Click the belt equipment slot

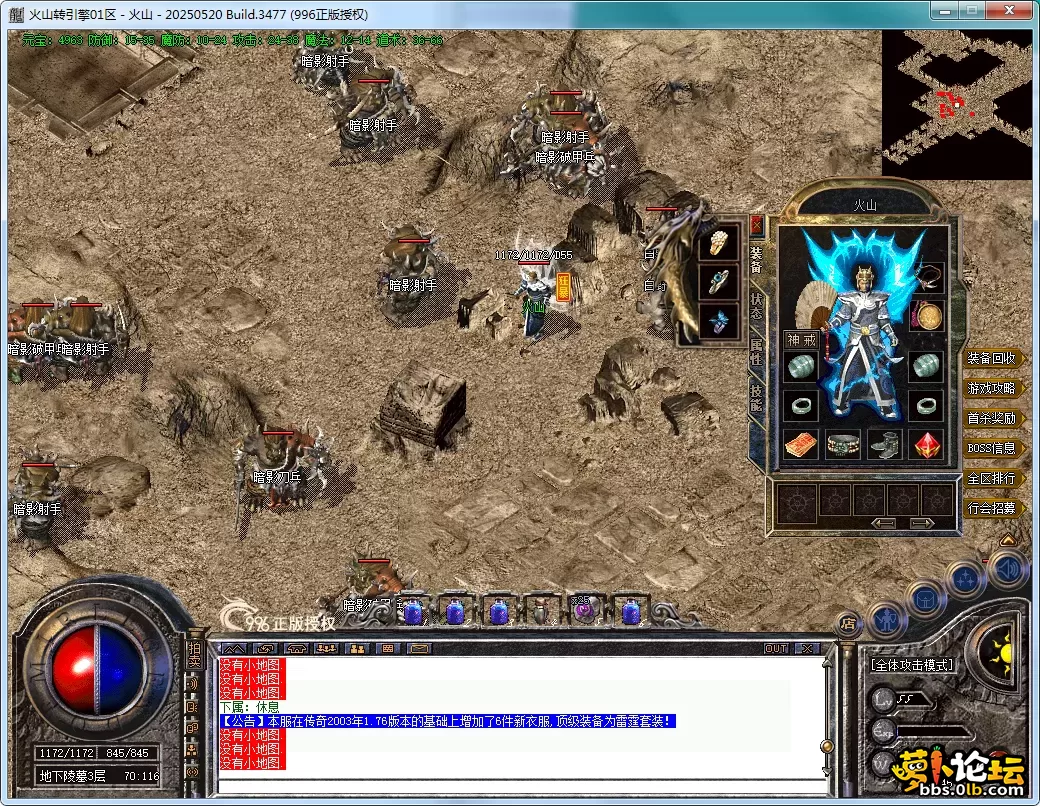click(x=844, y=445)
